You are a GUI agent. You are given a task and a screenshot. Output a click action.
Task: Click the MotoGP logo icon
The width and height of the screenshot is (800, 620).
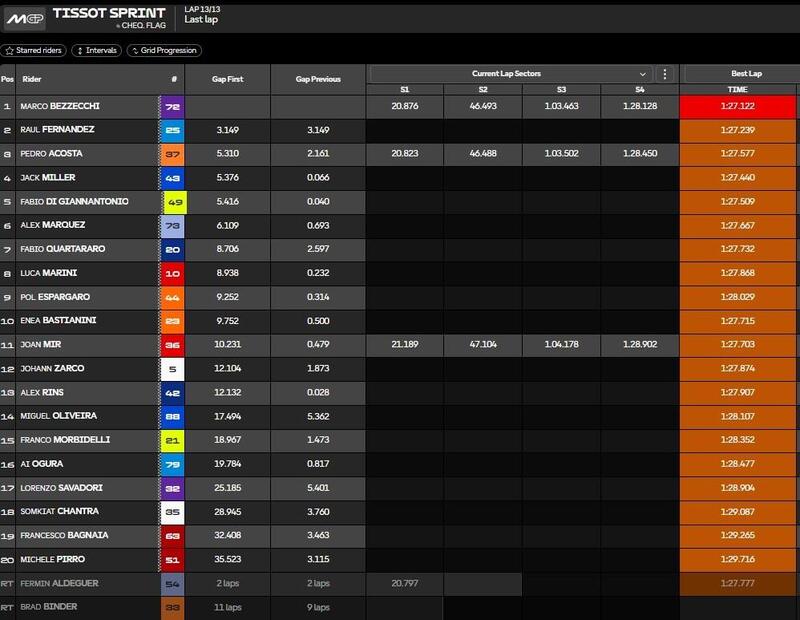28,17
